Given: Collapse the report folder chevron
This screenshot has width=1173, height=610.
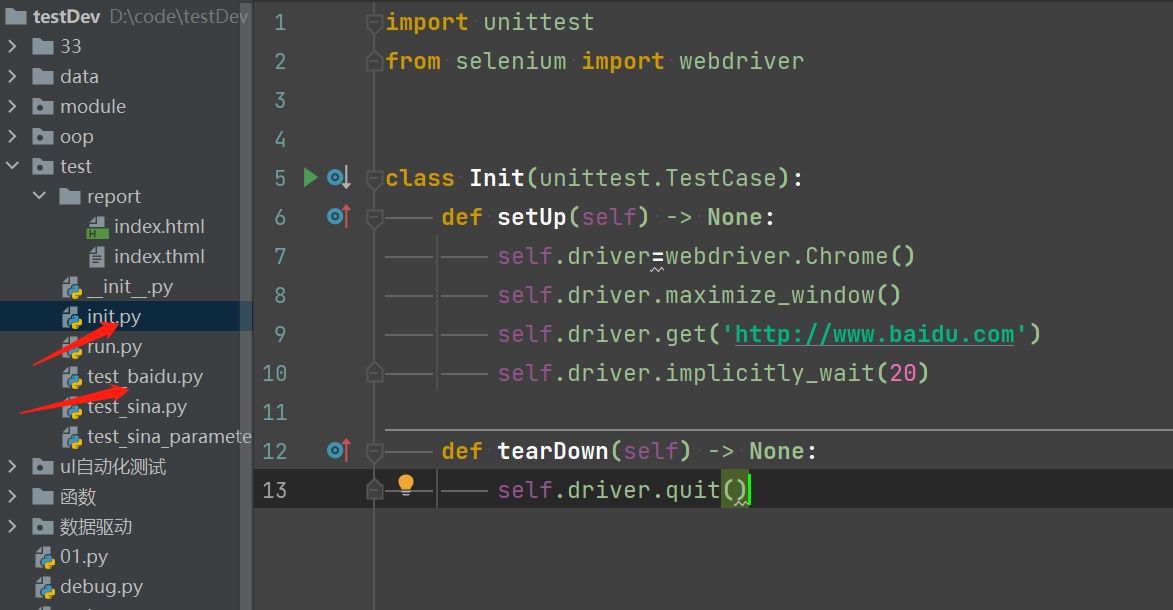Looking at the screenshot, I should coord(40,197).
